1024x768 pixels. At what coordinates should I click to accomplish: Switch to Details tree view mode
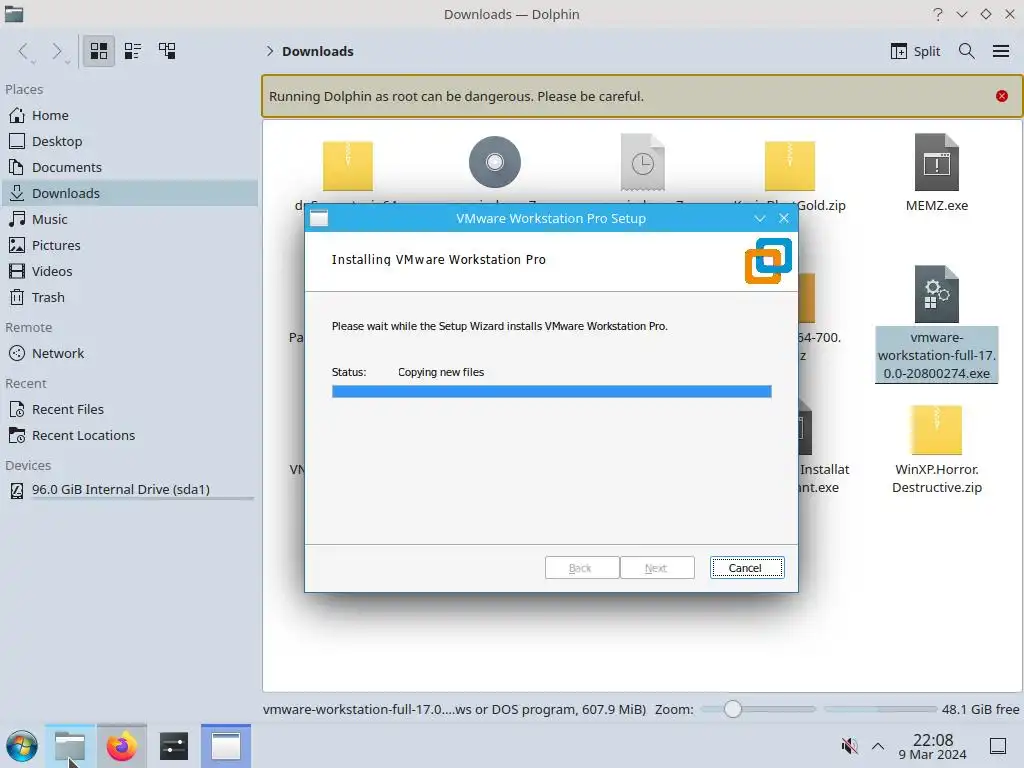point(167,51)
